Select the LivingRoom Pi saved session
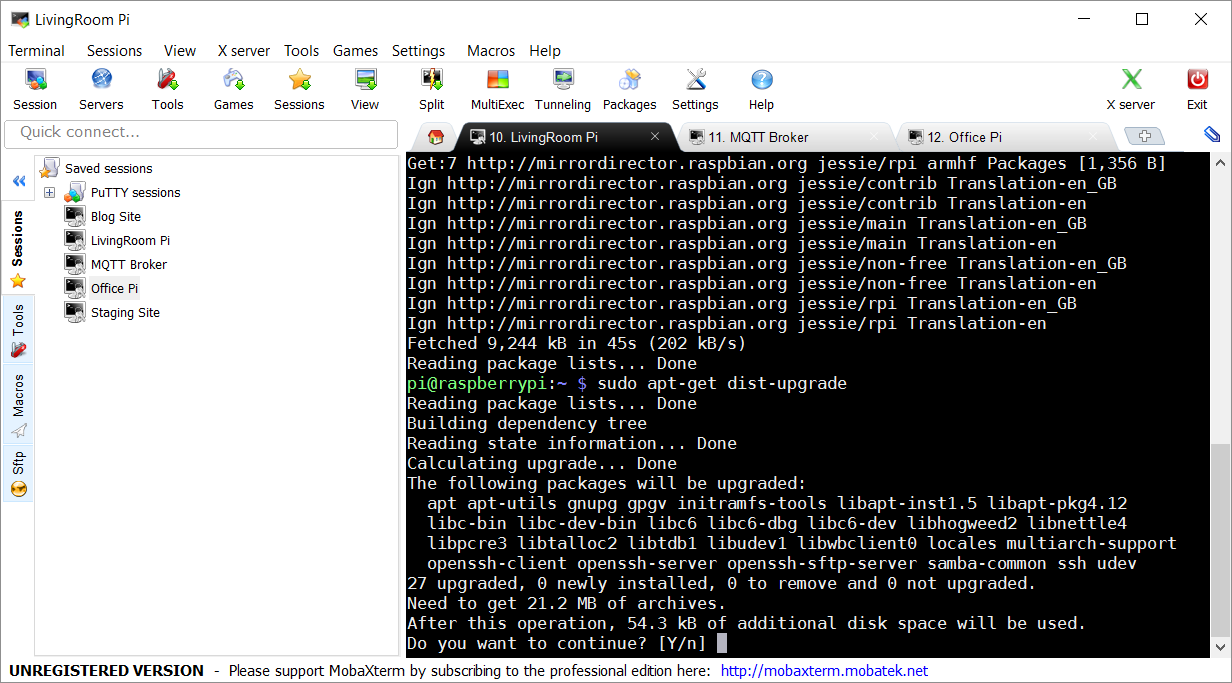This screenshot has width=1232, height=683. (x=117, y=240)
